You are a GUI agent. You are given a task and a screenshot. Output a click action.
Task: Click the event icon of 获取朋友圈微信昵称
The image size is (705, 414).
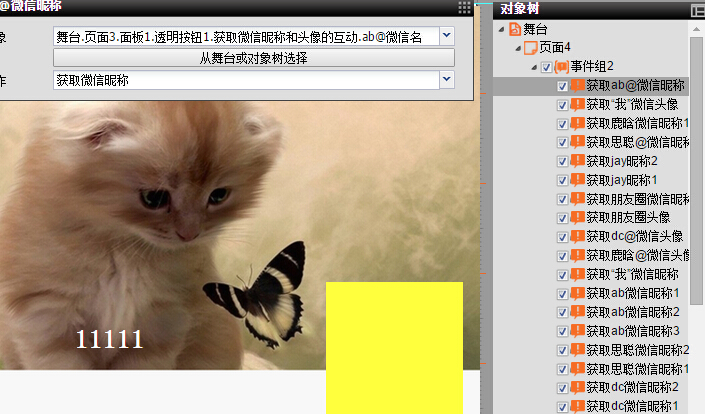point(577,199)
